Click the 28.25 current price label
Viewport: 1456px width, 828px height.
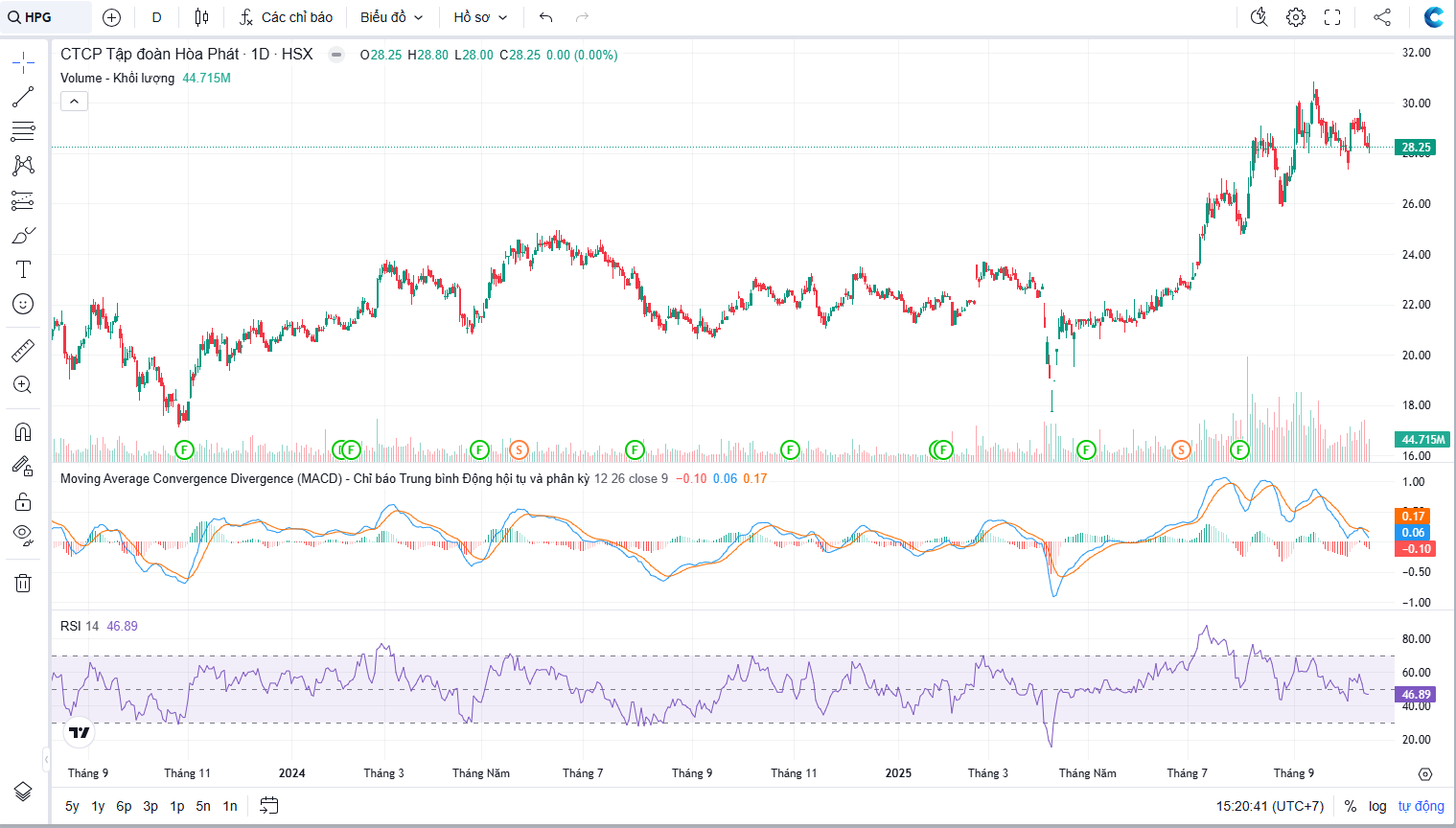(1416, 148)
